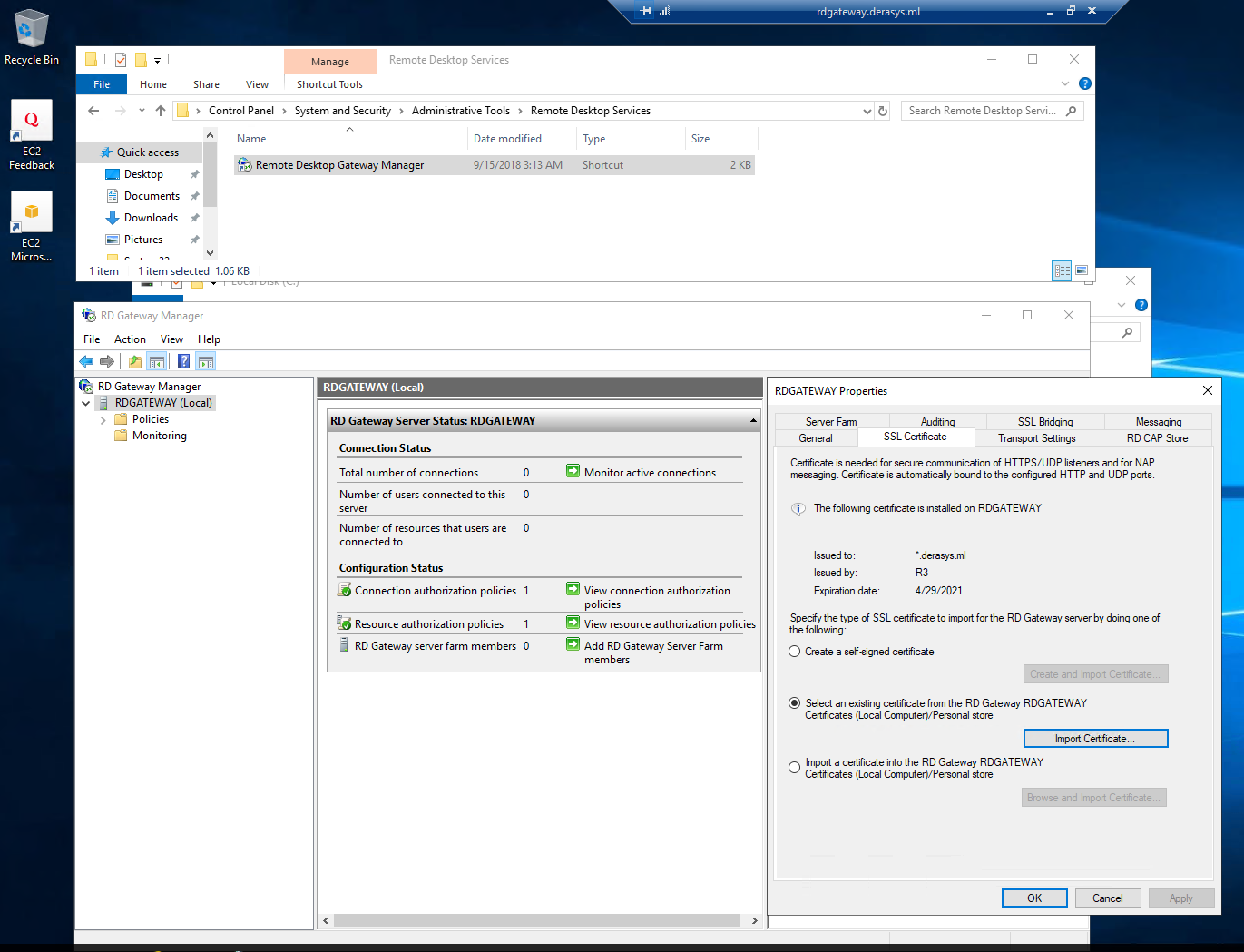Screen dimensions: 1244x952
Task: Click the Remote Desktop Gateway Manager shortcut icon
Action: pyautogui.click(x=245, y=165)
